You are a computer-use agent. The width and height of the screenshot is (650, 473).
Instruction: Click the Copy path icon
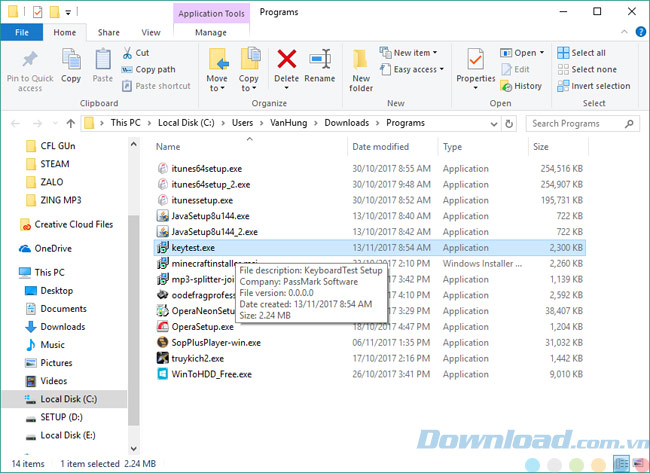coord(127,70)
